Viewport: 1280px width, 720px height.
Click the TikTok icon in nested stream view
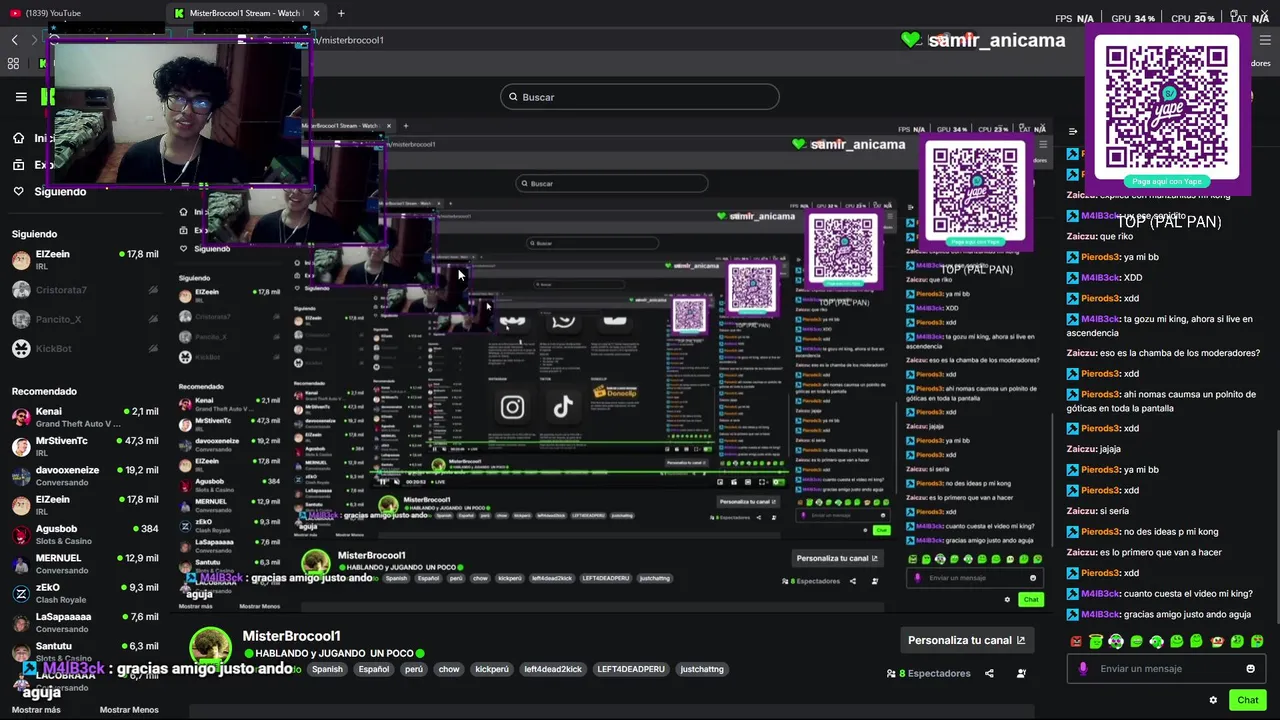pyautogui.click(x=563, y=406)
